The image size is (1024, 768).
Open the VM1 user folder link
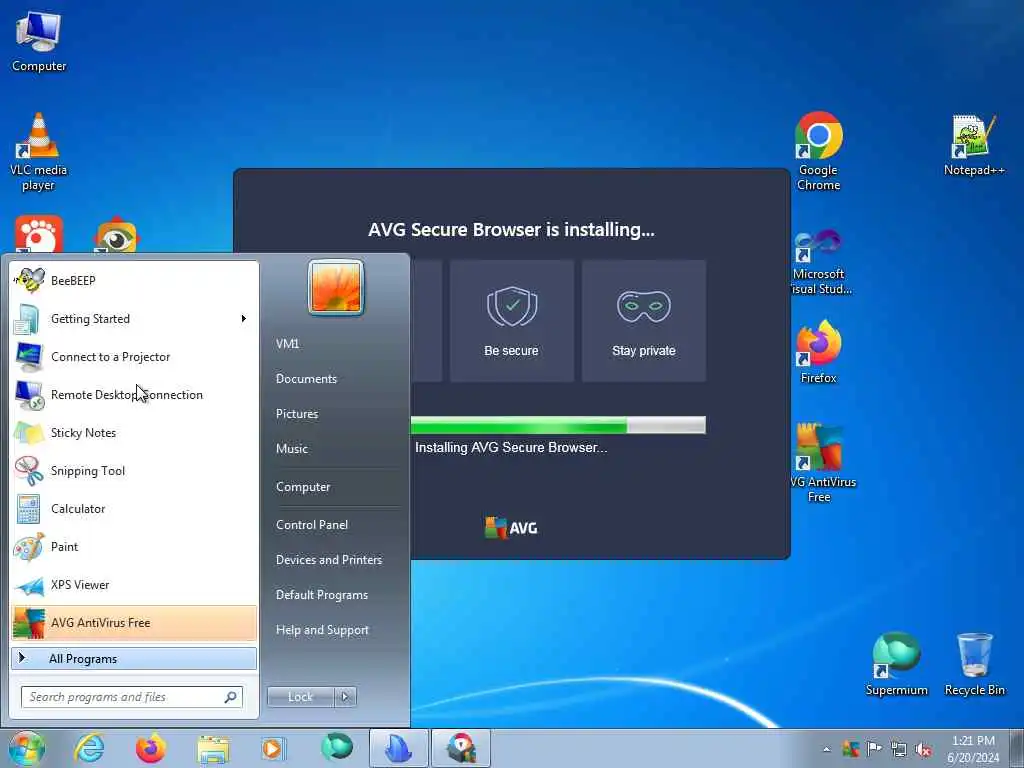pyautogui.click(x=287, y=344)
